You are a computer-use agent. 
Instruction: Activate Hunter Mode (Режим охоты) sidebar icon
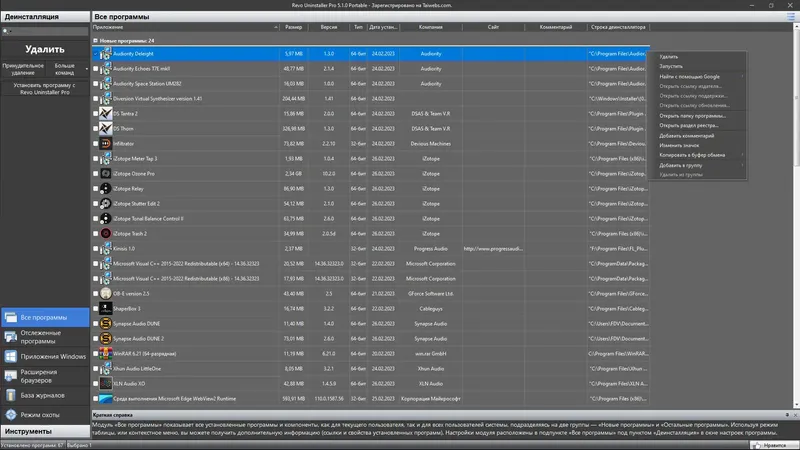tap(11, 415)
